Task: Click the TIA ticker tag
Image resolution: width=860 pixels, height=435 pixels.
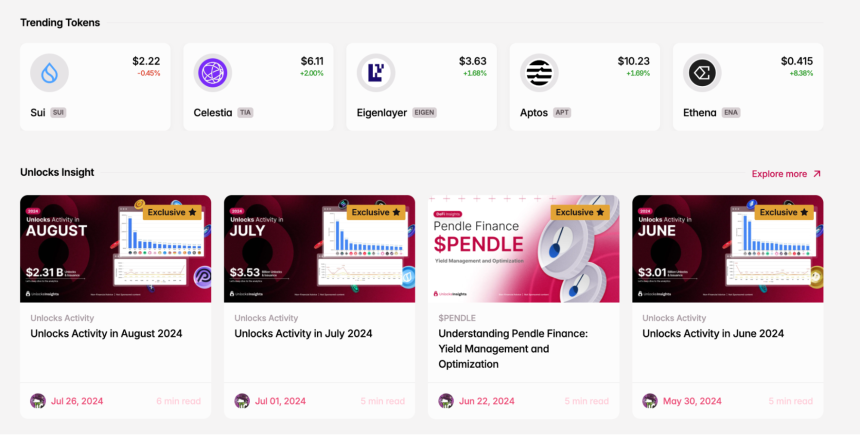Action: pyautogui.click(x=245, y=113)
